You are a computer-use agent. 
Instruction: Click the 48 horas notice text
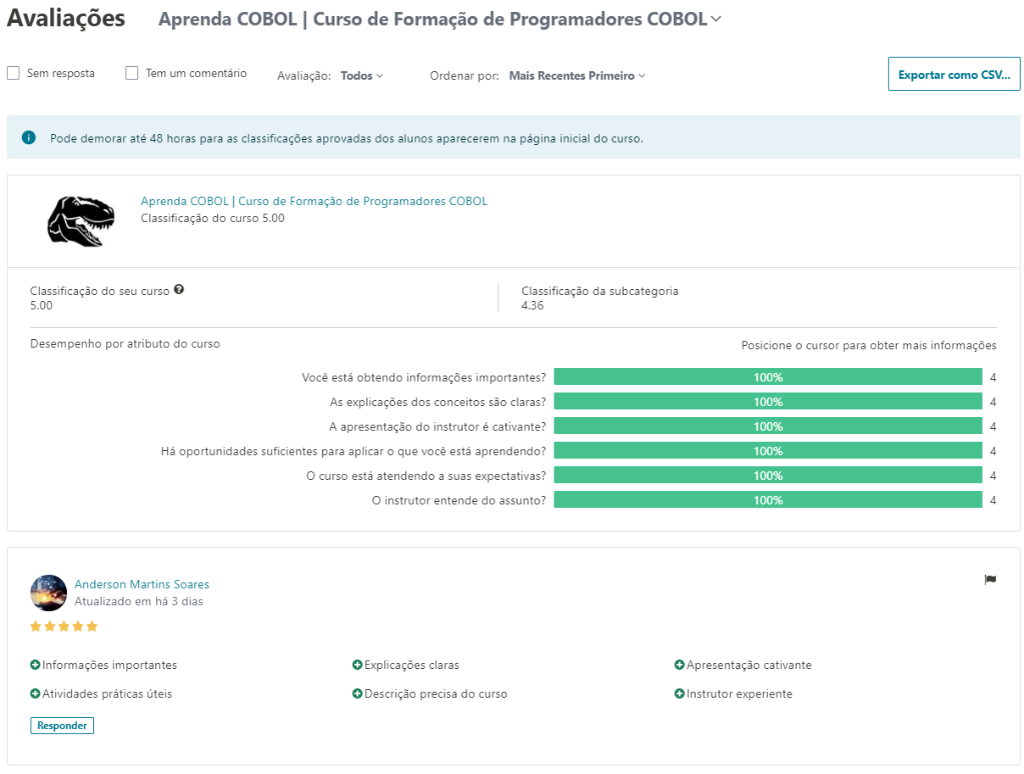click(346, 138)
